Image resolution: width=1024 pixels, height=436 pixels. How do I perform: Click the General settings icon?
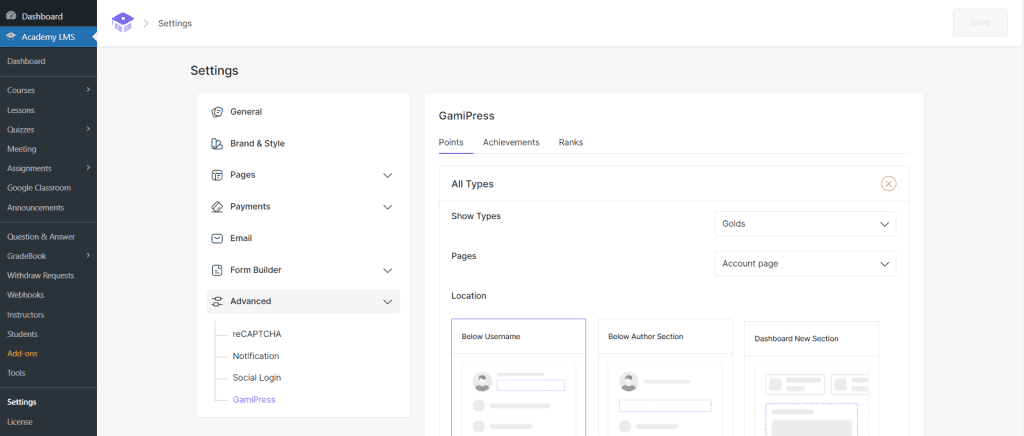(217, 112)
